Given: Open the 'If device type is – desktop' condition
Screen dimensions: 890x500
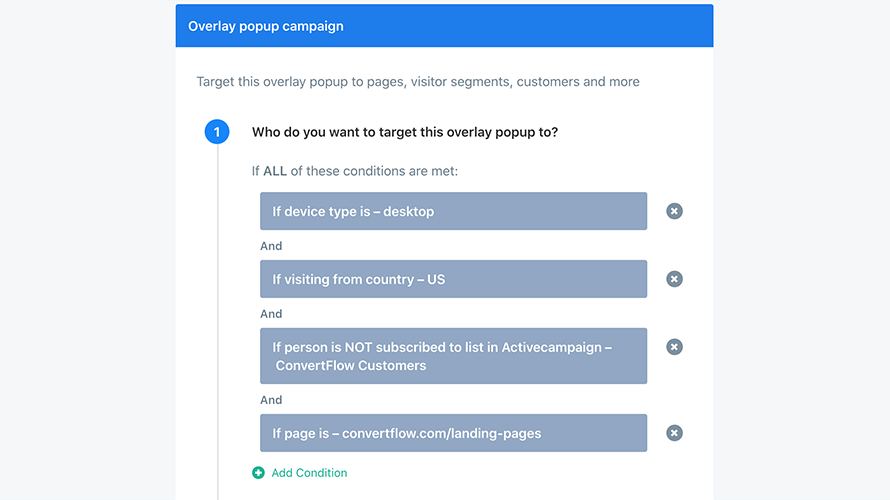Looking at the screenshot, I should pos(453,211).
